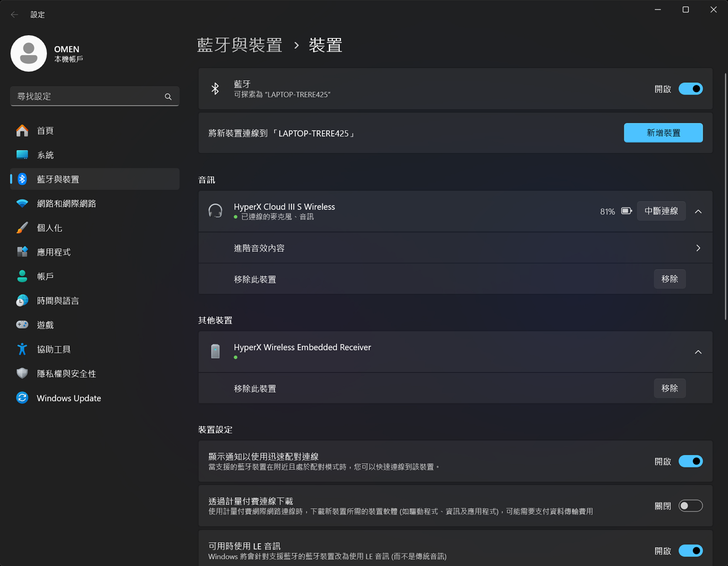Image resolution: width=728 pixels, height=566 pixels.
Task: Open 系統 in the sidebar menu
Action: 45,155
